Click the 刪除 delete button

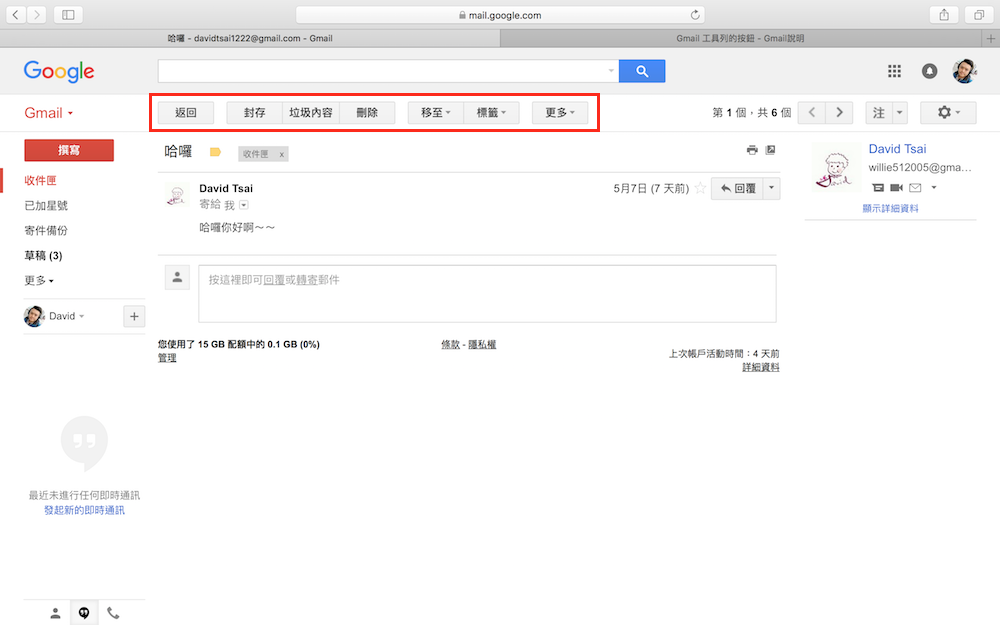(x=367, y=113)
